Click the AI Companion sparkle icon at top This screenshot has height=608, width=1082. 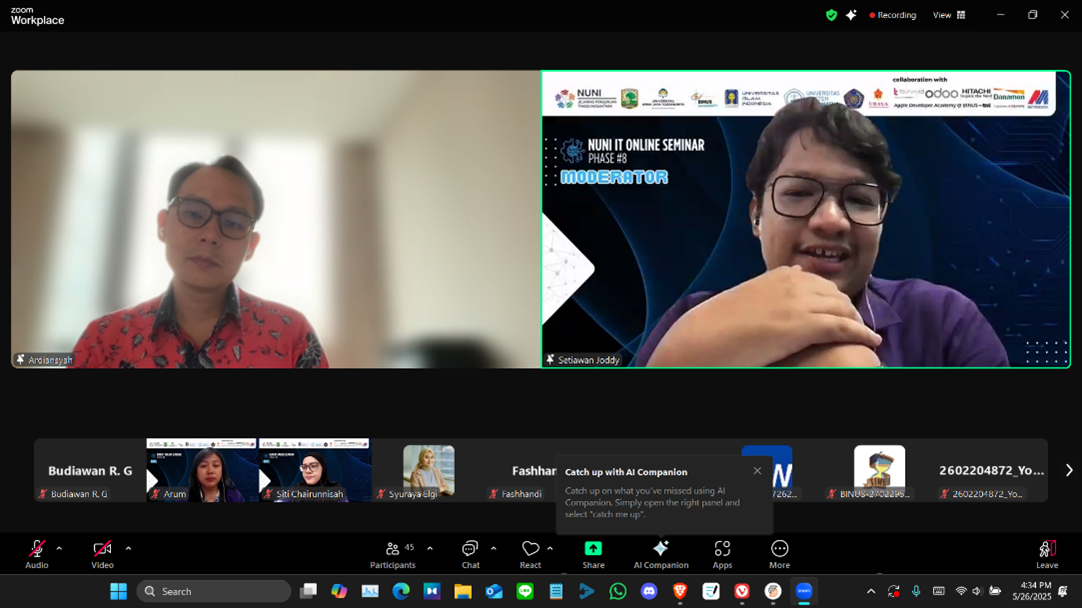851,15
